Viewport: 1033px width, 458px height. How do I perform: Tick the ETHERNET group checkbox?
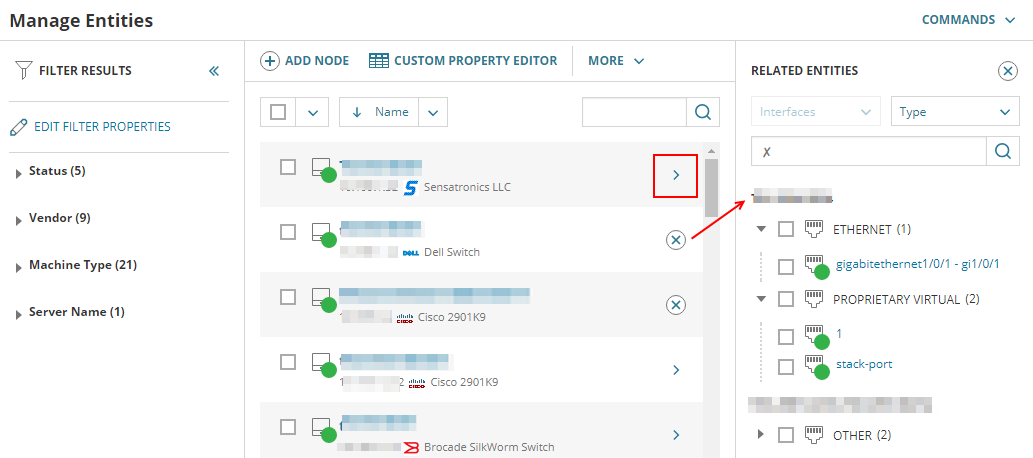(786, 229)
